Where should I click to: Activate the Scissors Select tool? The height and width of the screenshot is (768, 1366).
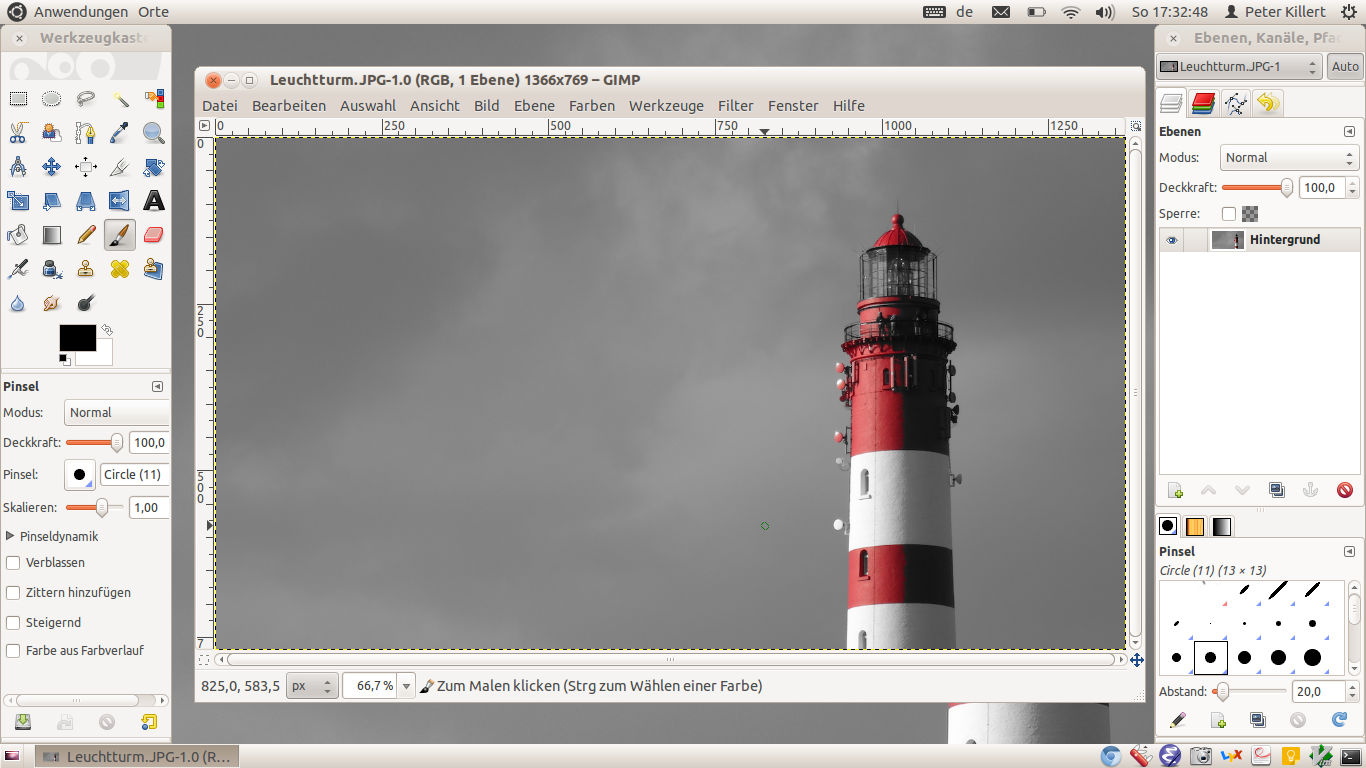[18, 133]
